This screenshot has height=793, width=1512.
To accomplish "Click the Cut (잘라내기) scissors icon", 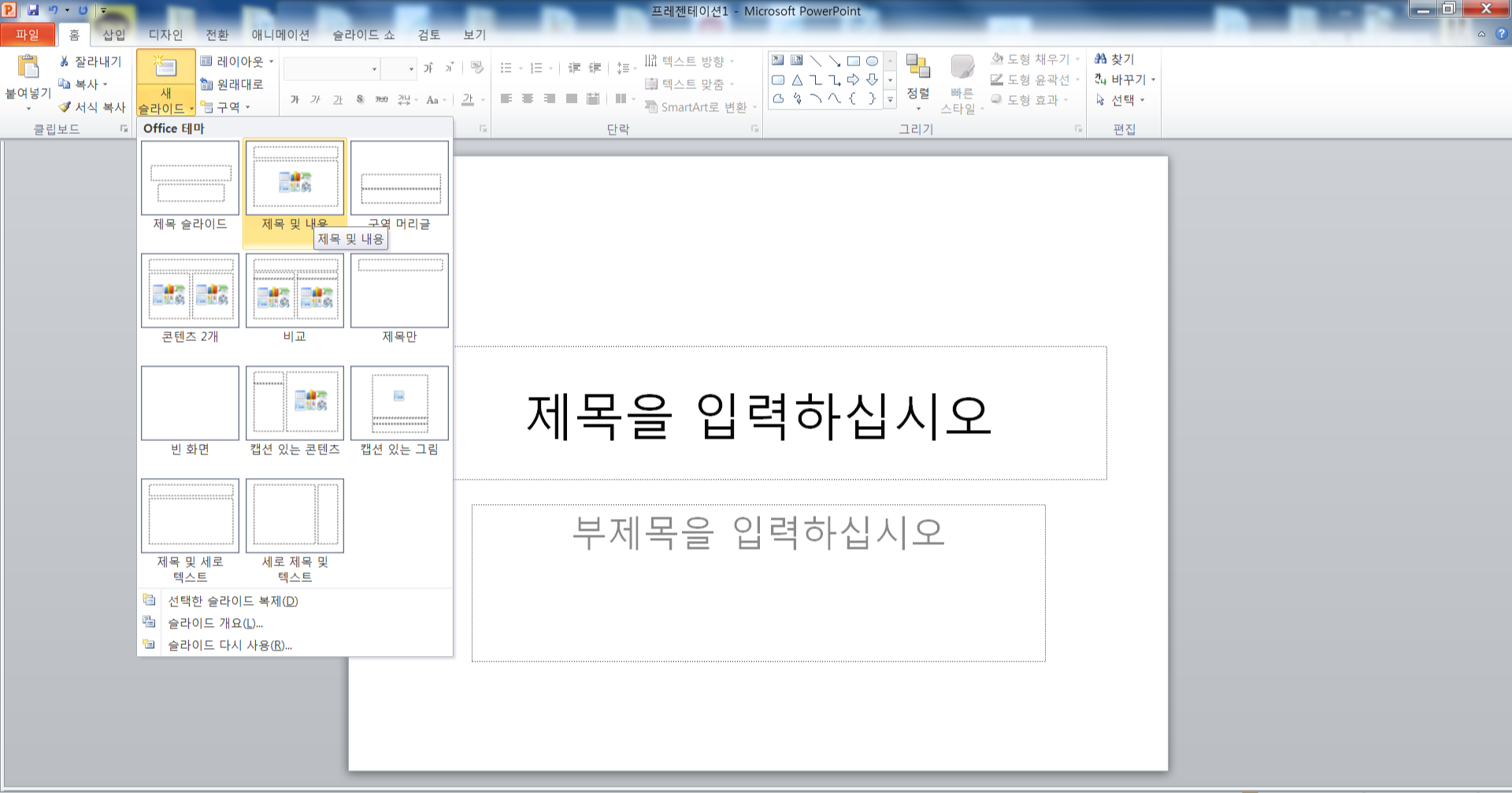I will tap(65, 61).
